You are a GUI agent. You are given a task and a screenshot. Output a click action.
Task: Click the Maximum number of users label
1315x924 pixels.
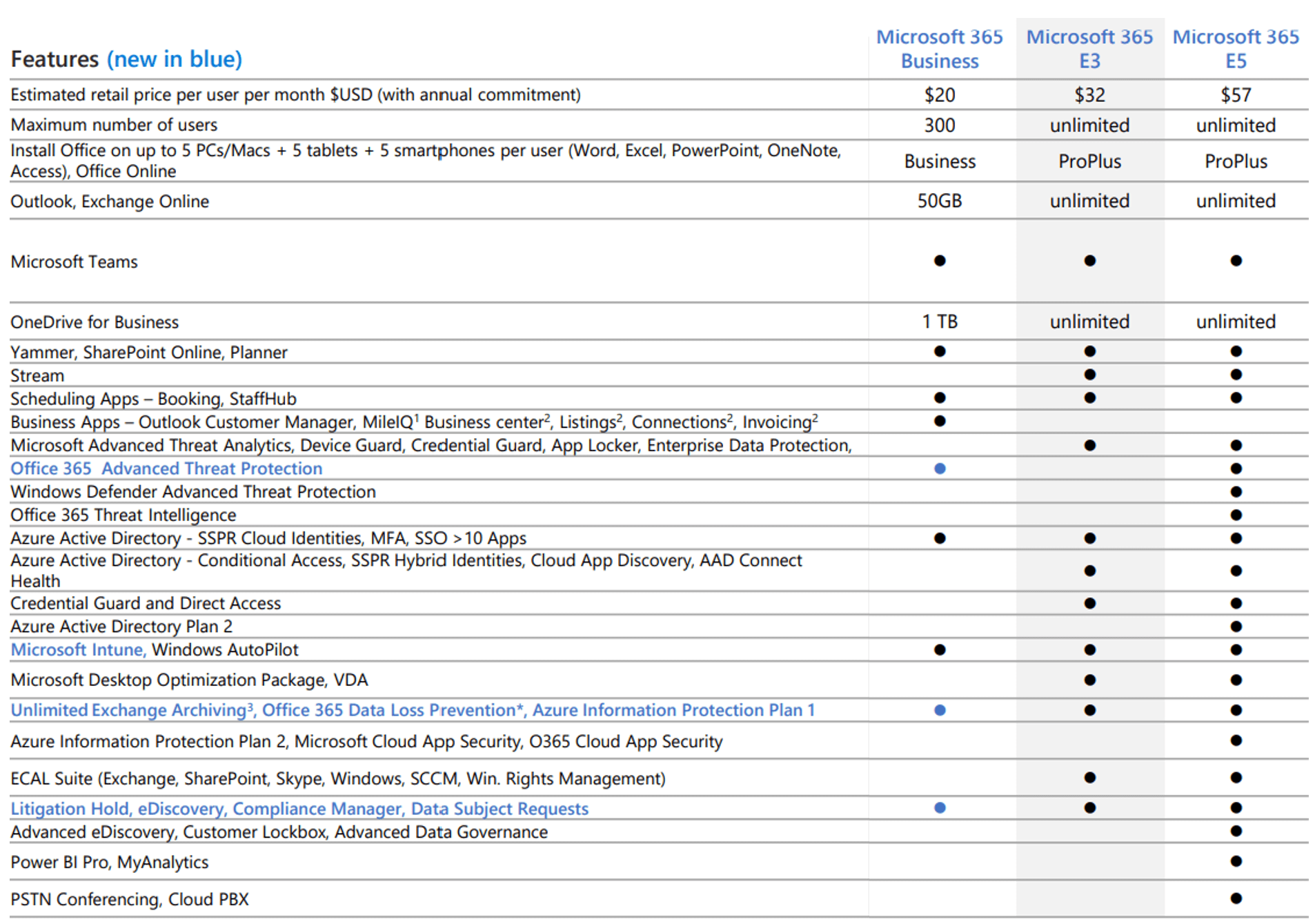tap(114, 125)
